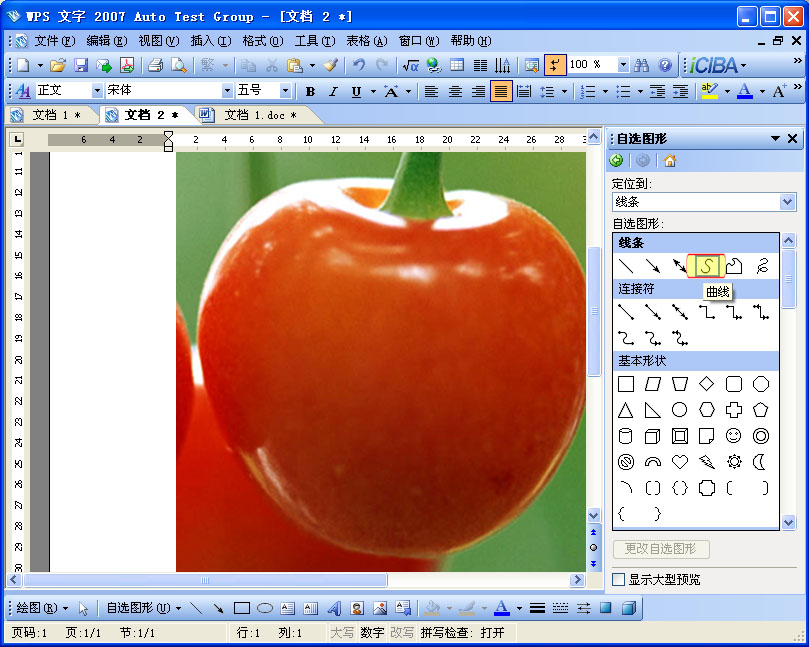Pick the arrow line tool
809x647 pixels.
tap(652, 265)
